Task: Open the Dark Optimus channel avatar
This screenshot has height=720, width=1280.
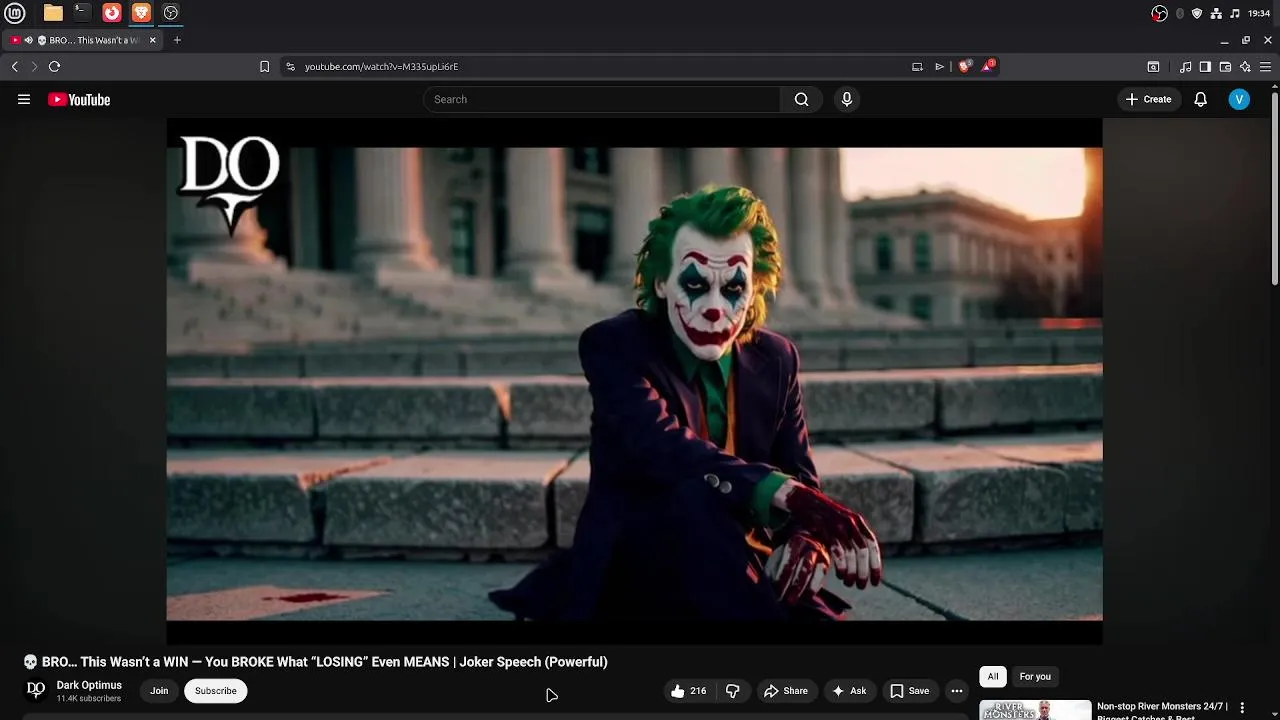Action: tap(36, 690)
